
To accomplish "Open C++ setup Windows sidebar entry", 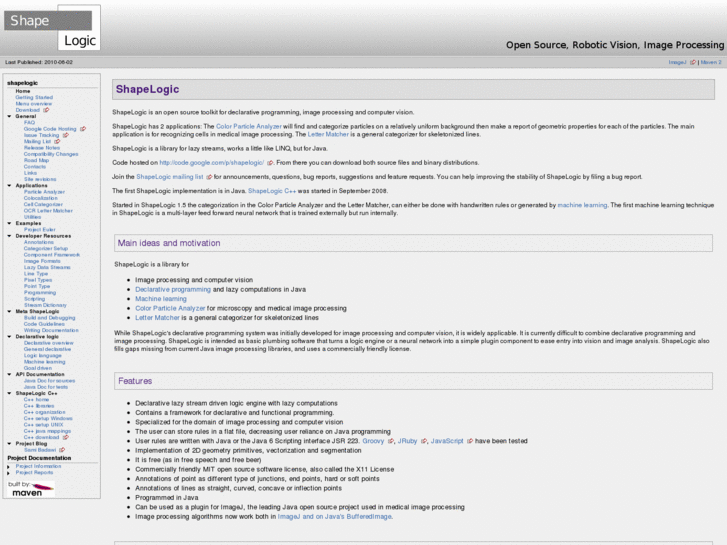I will (48, 418).
